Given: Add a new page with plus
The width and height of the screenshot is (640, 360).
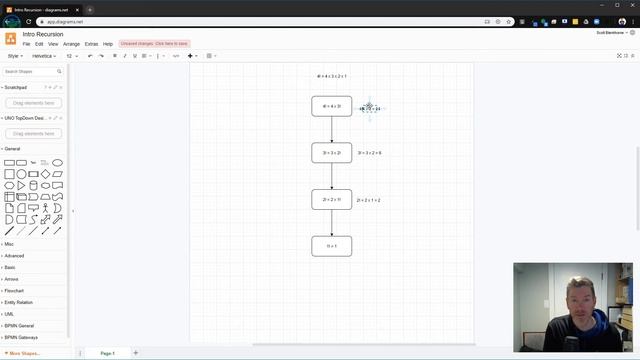Looking at the screenshot, I should pos(136,353).
